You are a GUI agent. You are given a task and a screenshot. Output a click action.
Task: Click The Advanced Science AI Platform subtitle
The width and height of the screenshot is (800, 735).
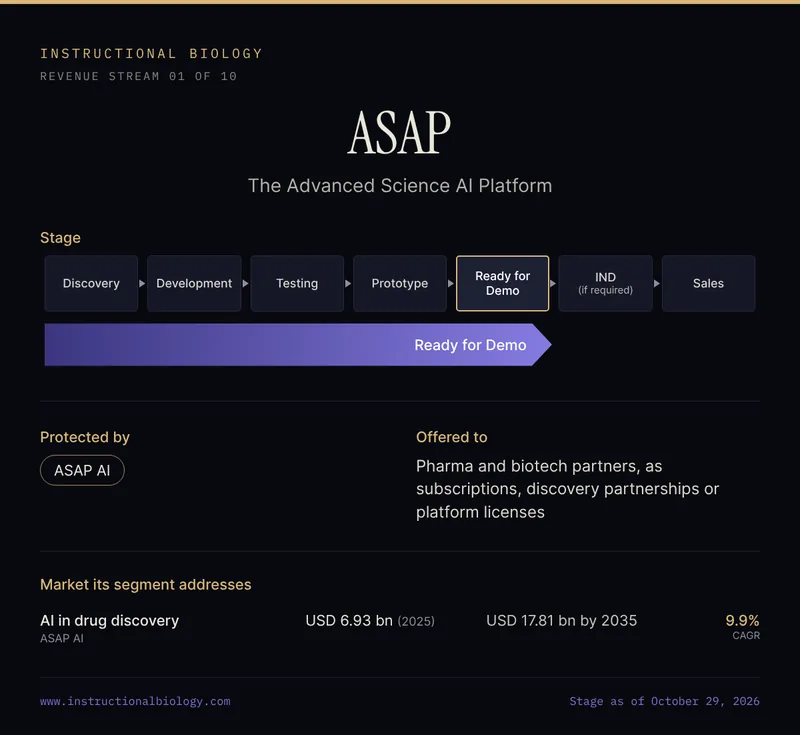tap(400, 186)
